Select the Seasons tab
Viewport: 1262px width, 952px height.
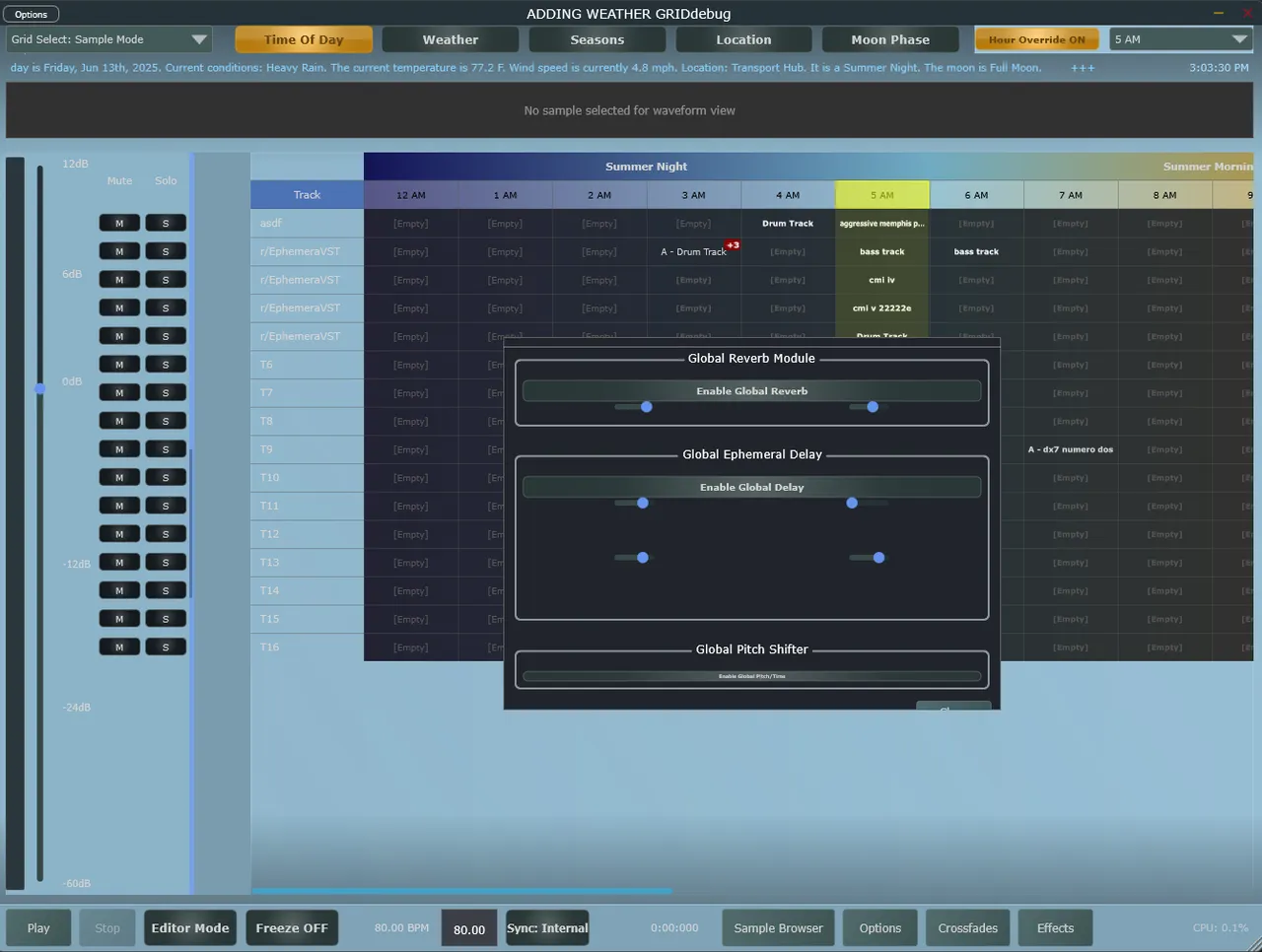coord(596,39)
